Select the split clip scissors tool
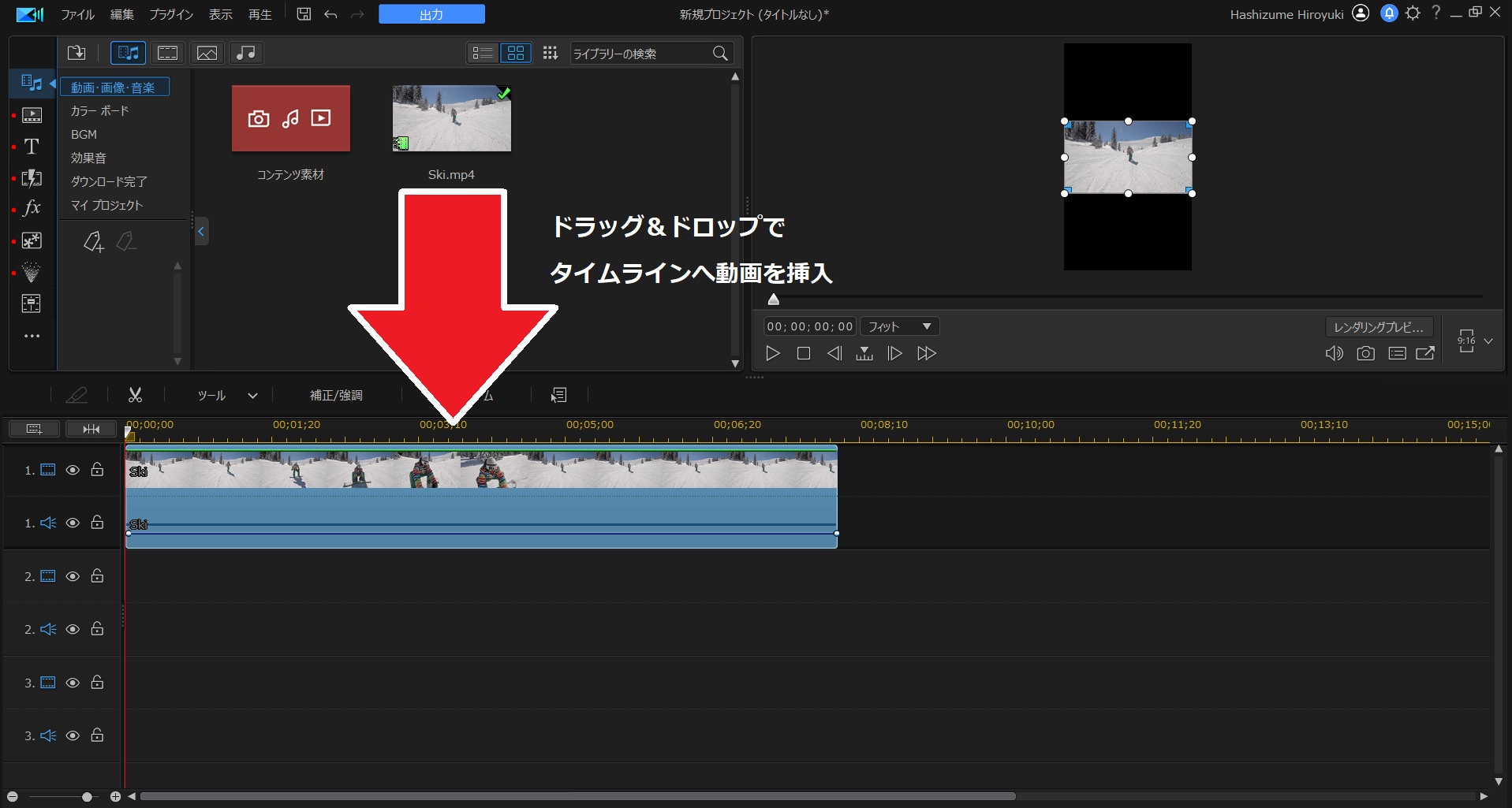The height and width of the screenshot is (808, 1512). [135, 395]
